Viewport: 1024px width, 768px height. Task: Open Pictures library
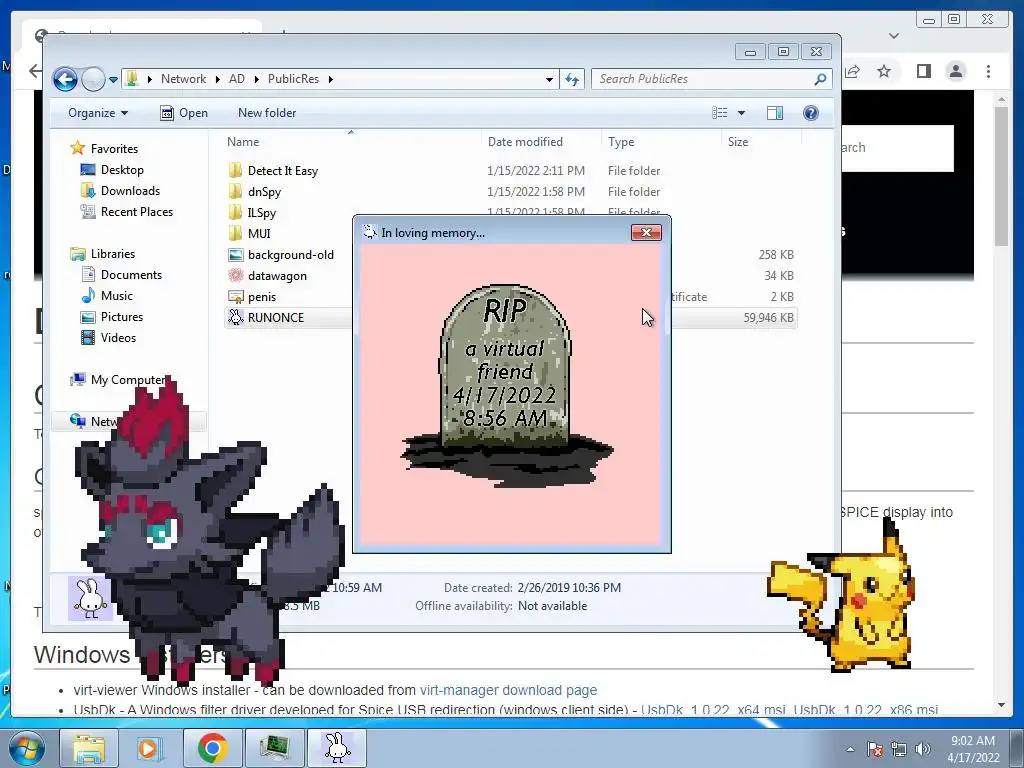[x=121, y=317]
